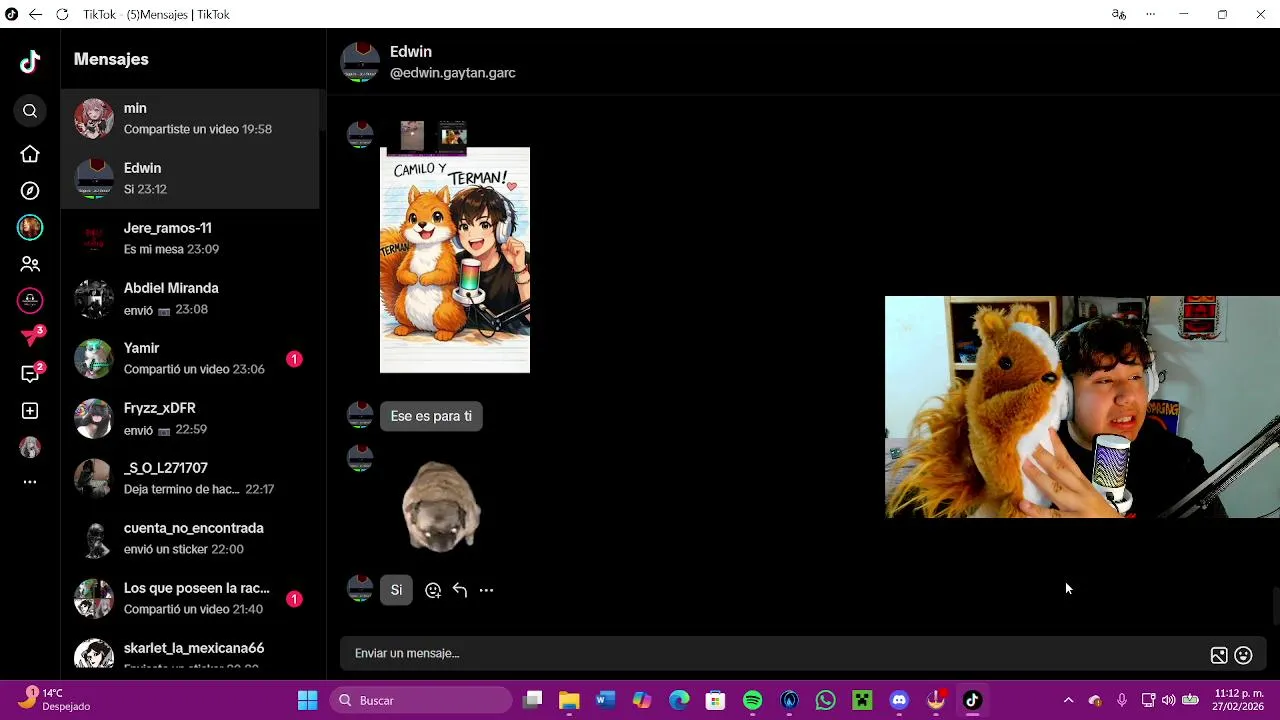The height and width of the screenshot is (720, 1280).
Task: Open the weather widget showing 14°C Despejado
Action: (x=57, y=699)
